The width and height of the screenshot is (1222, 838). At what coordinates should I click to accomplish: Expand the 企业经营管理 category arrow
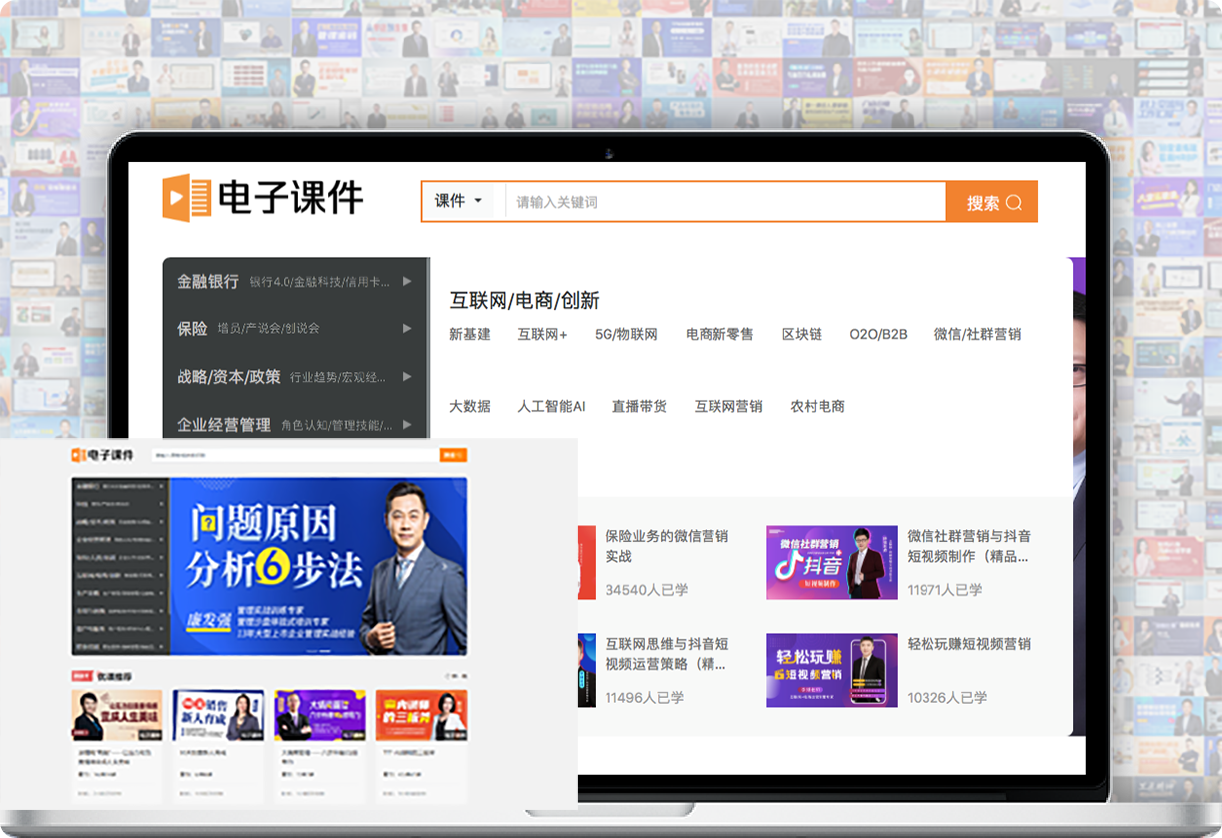(x=407, y=425)
